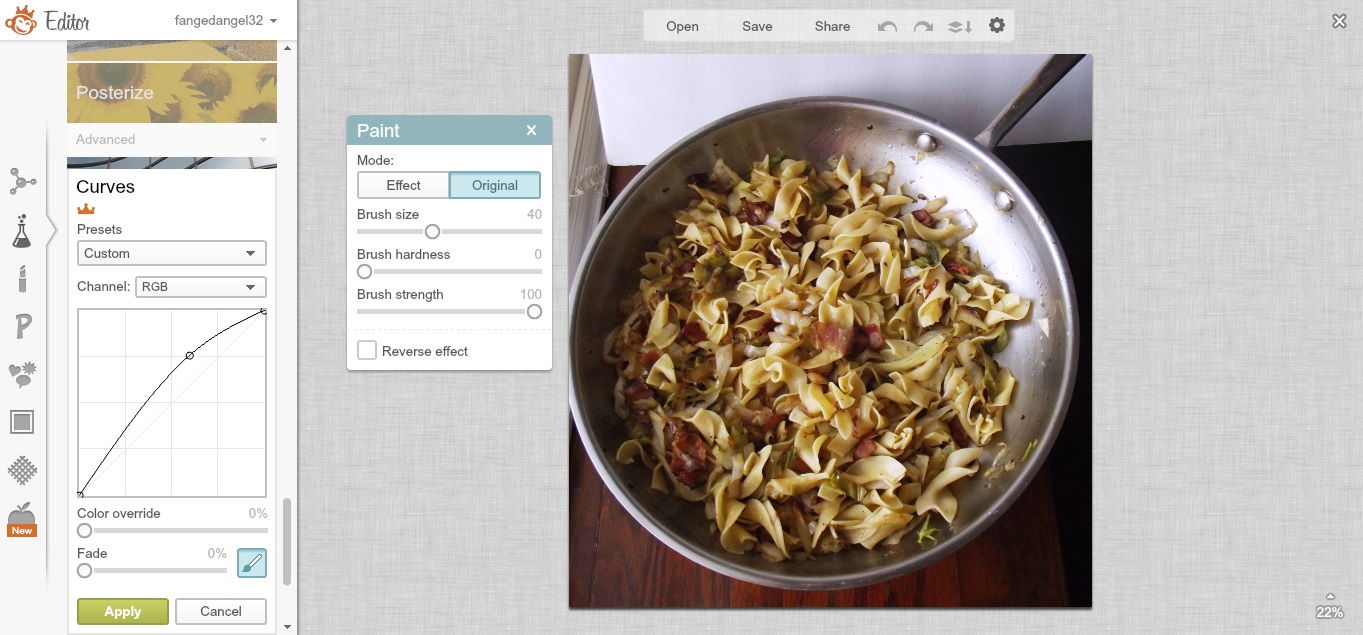Click the Brush strength slider handle
Viewport: 1363px width, 635px height.
(x=534, y=311)
